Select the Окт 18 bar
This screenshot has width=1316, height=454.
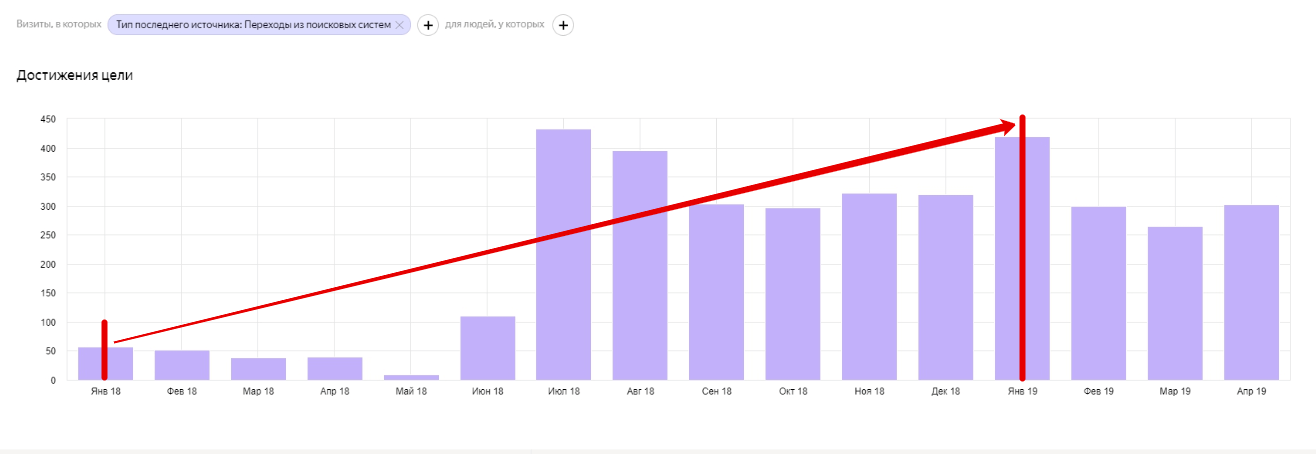coord(793,294)
